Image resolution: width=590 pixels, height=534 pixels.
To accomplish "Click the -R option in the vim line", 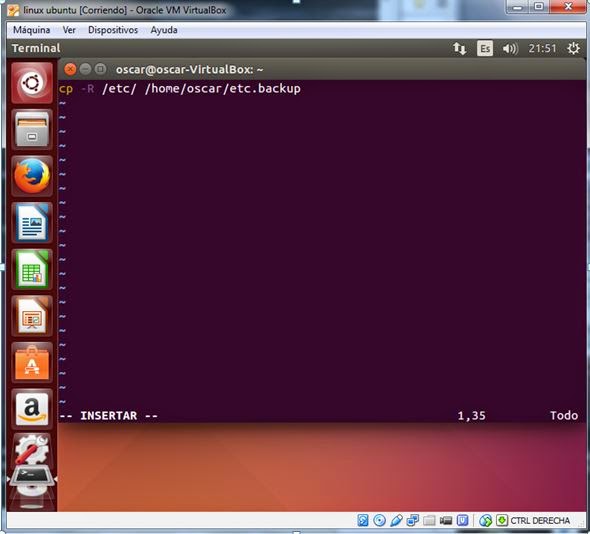I will tap(87, 89).
